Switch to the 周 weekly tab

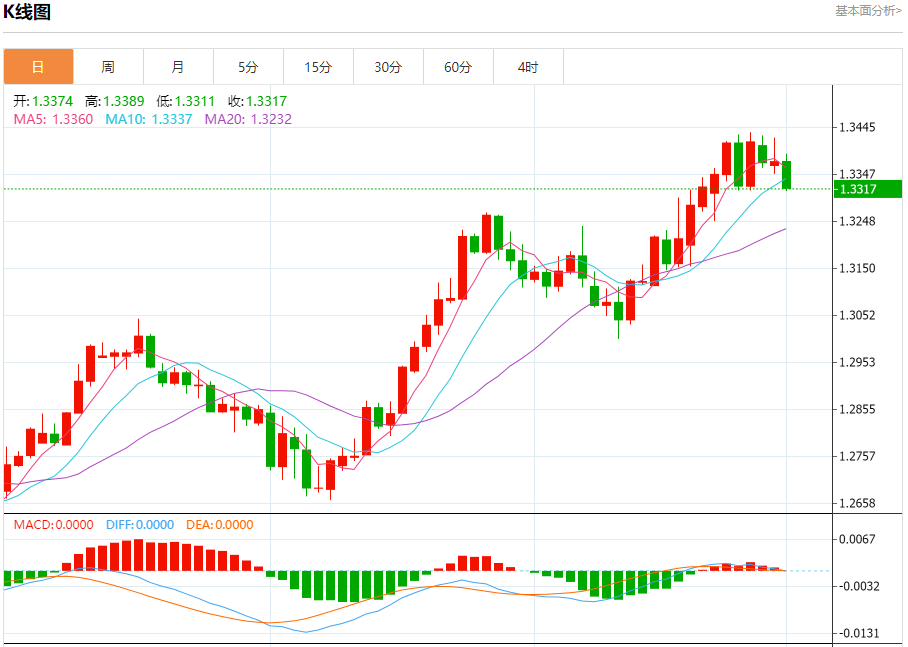(x=108, y=67)
